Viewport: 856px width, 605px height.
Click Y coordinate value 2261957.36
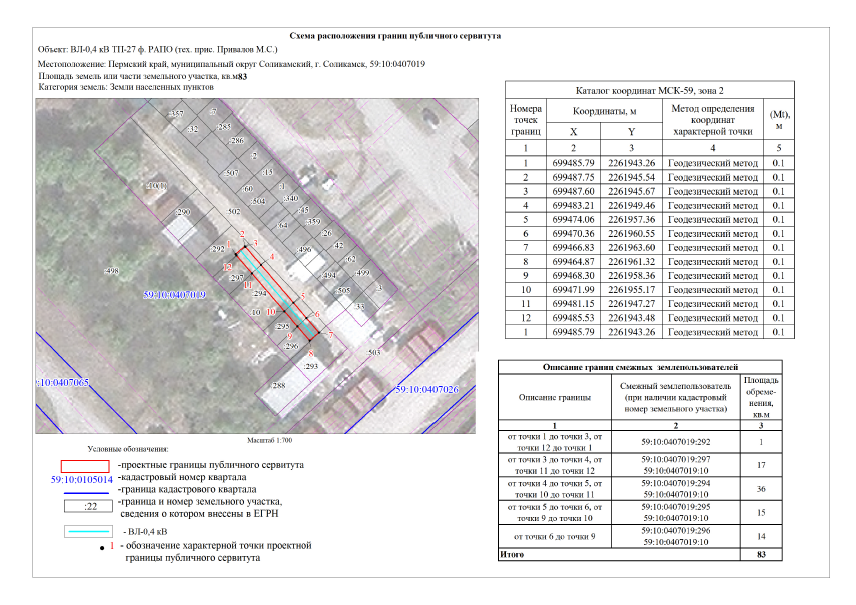click(x=632, y=220)
